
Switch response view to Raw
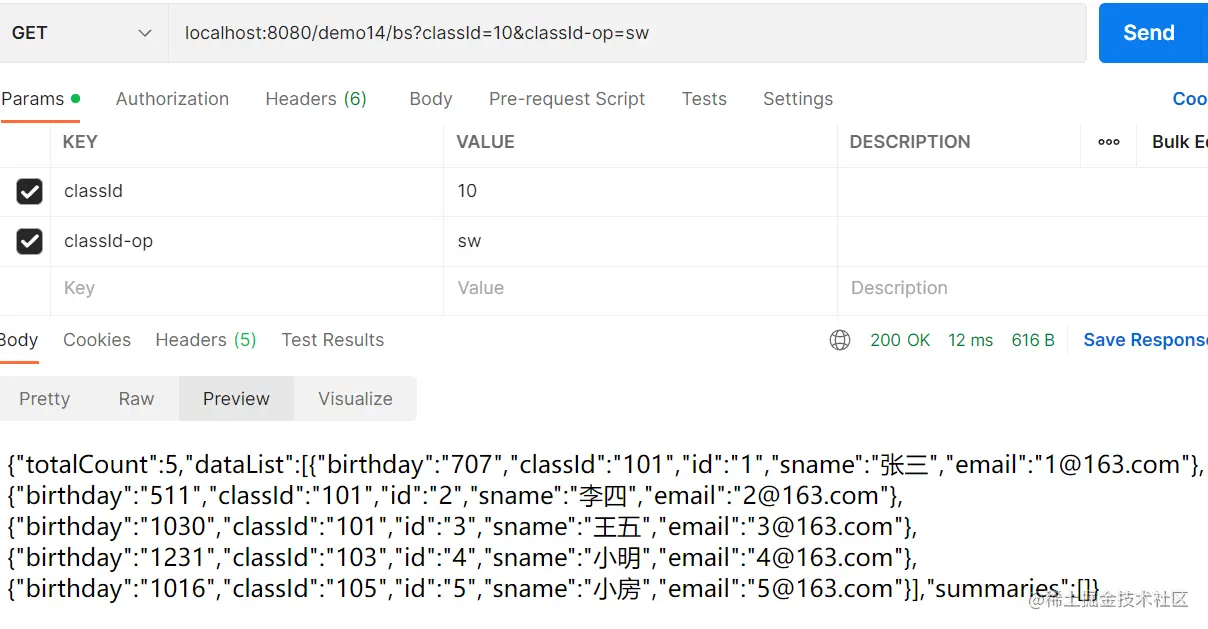pos(136,399)
